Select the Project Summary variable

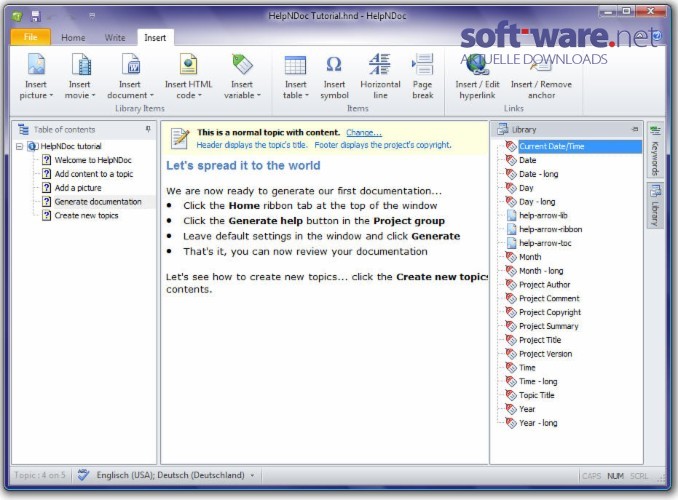coord(549,326)
